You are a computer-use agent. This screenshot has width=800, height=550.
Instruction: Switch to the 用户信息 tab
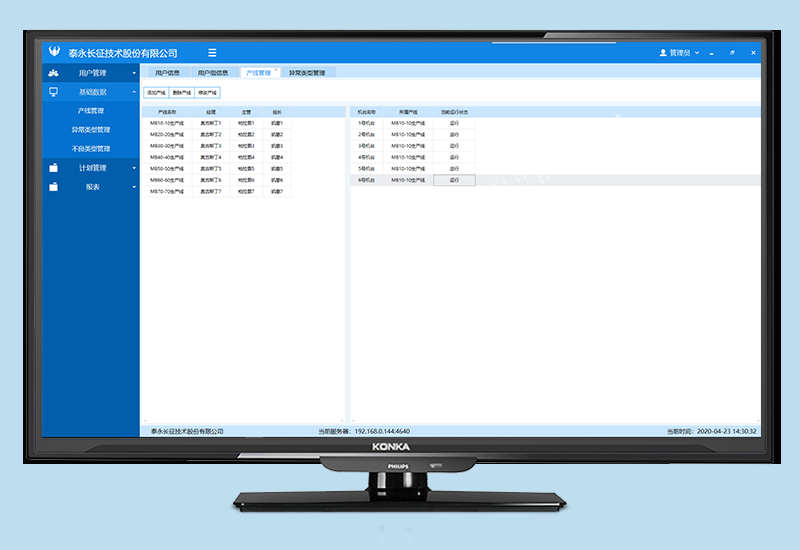[166, 73]
